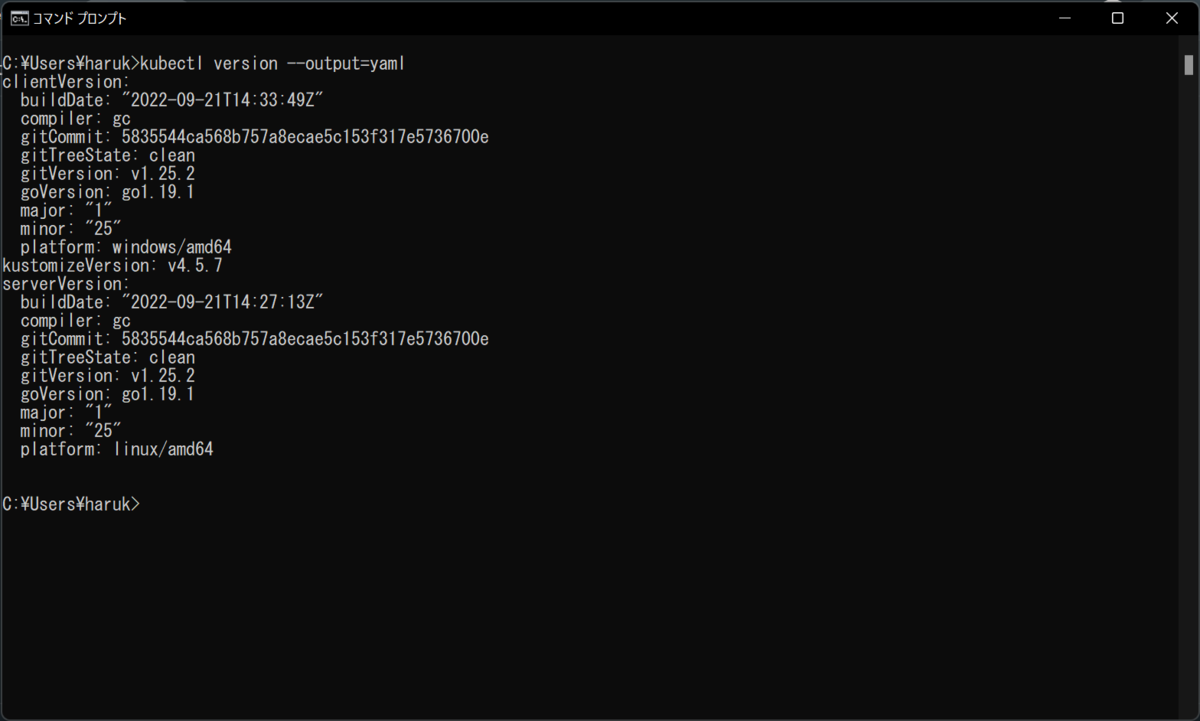
Task: Click the windows/amd64 platform line
Action: [x=126, y=247]
